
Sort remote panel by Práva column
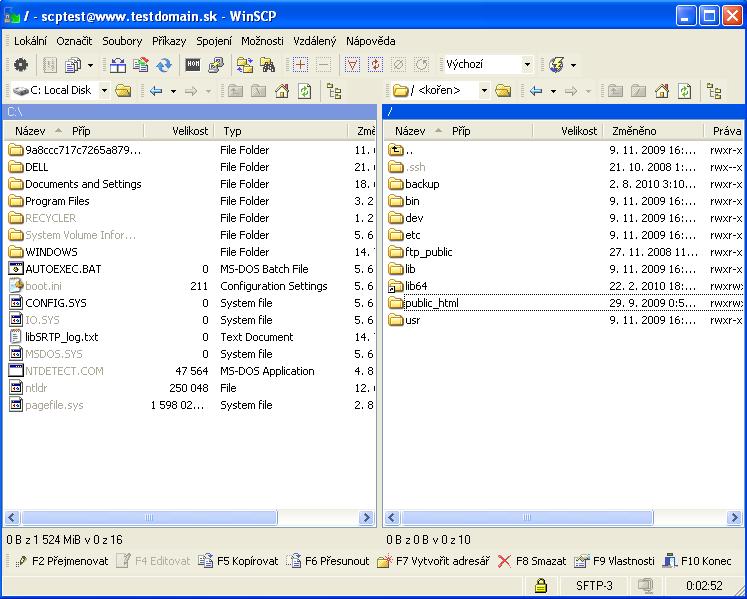click(725, 131)
